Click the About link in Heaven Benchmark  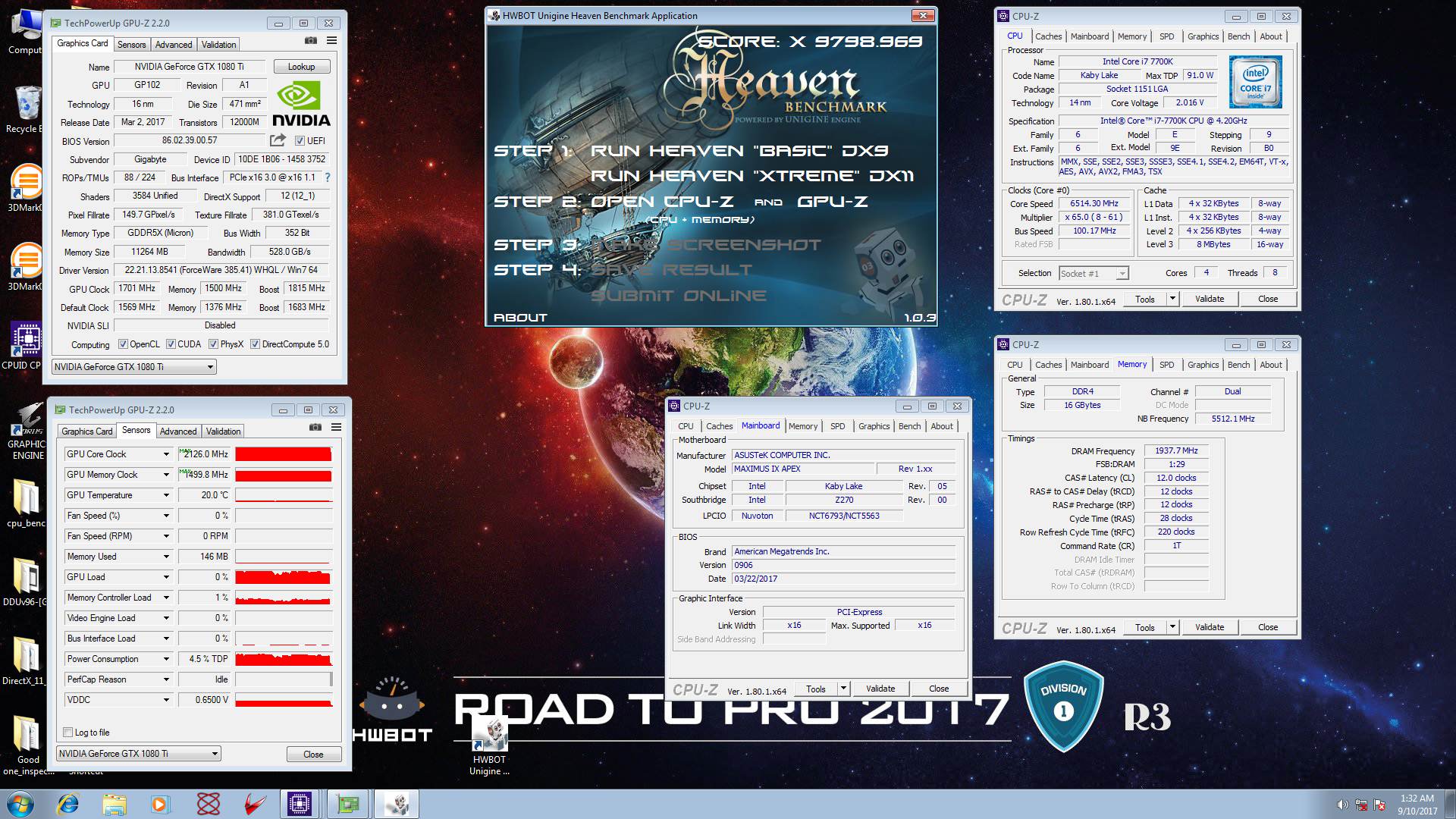point(520,318)
